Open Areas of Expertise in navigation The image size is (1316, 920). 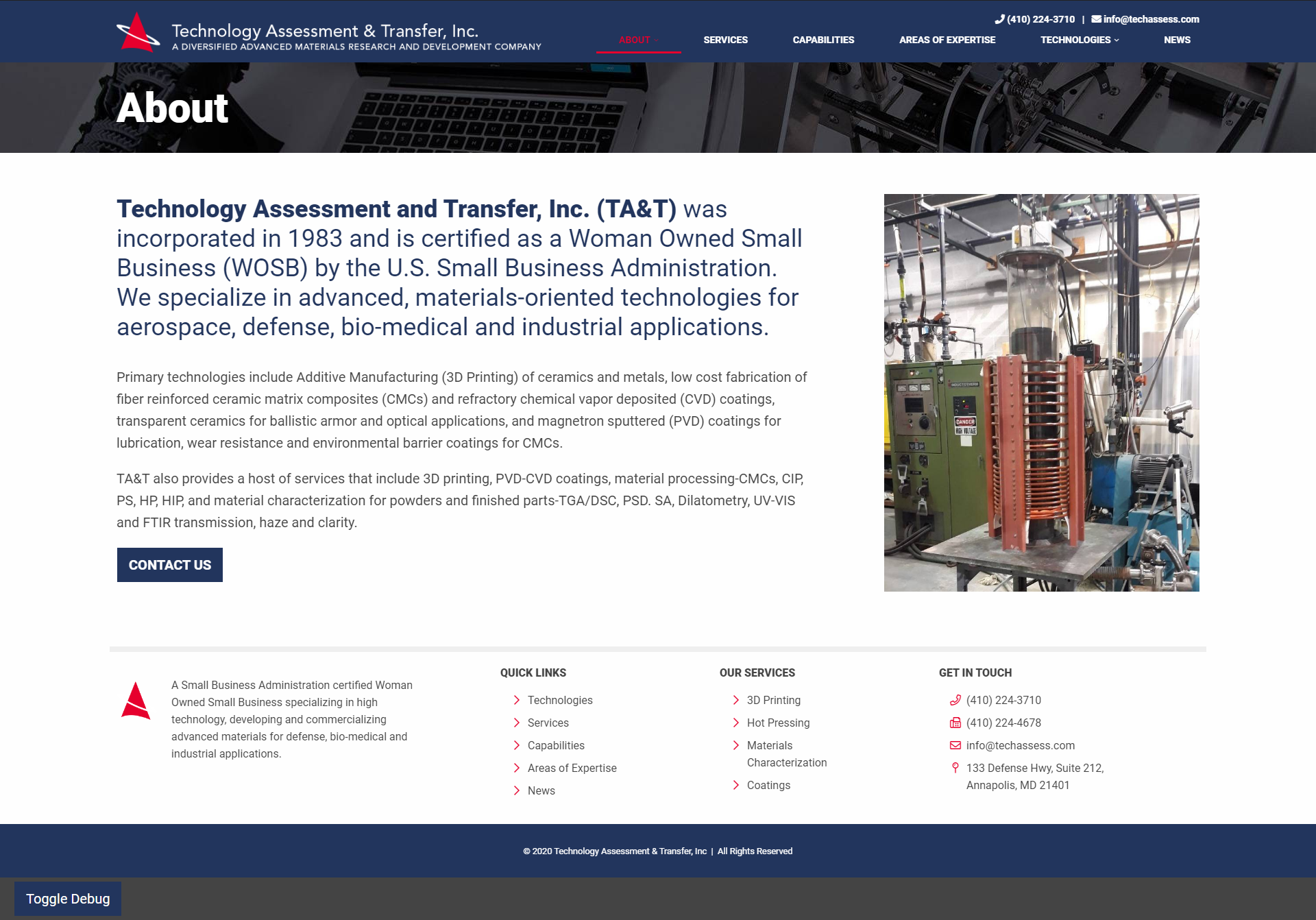click(x=947, y=40)
